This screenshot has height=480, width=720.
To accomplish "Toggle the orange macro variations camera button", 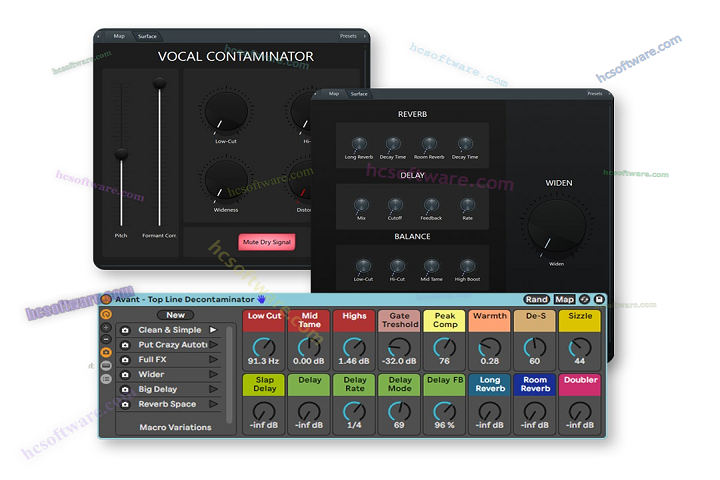I will 106,353.
